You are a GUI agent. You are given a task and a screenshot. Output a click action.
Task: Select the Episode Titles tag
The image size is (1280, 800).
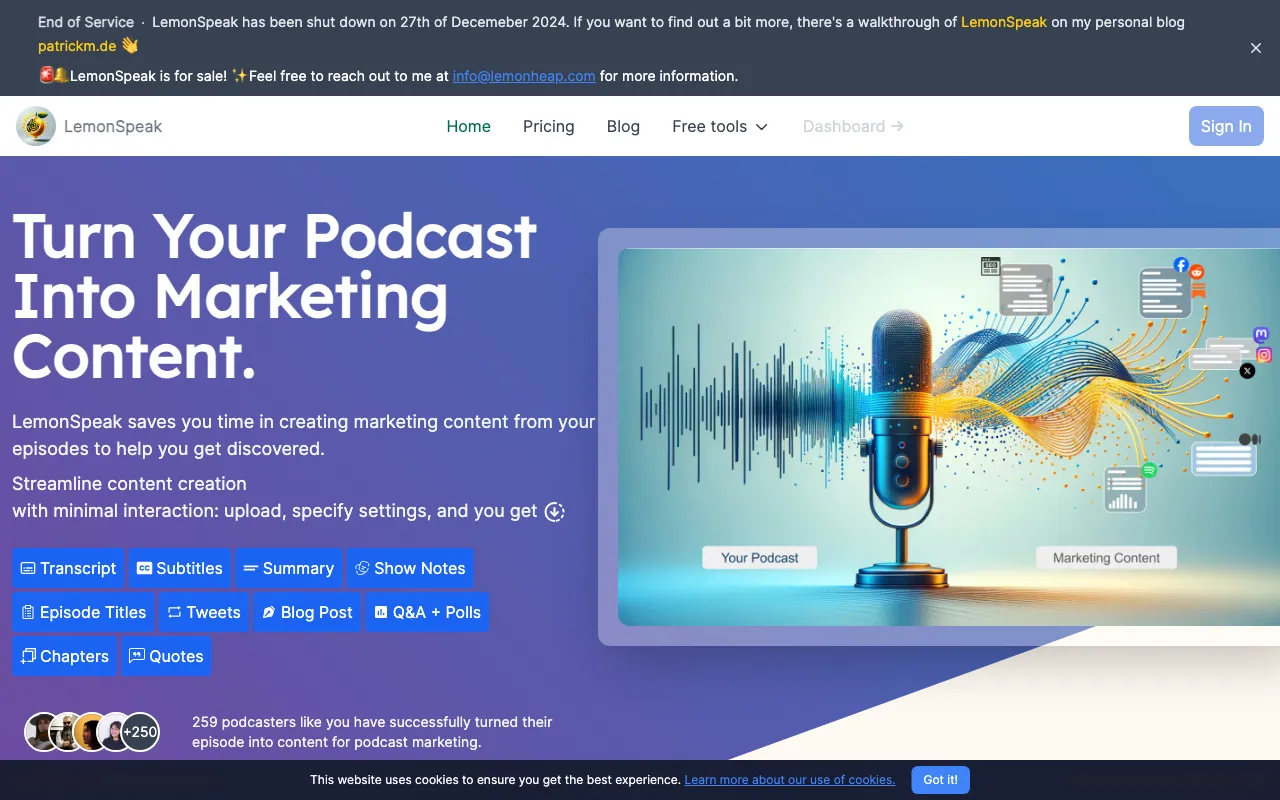tap(83, 612)
